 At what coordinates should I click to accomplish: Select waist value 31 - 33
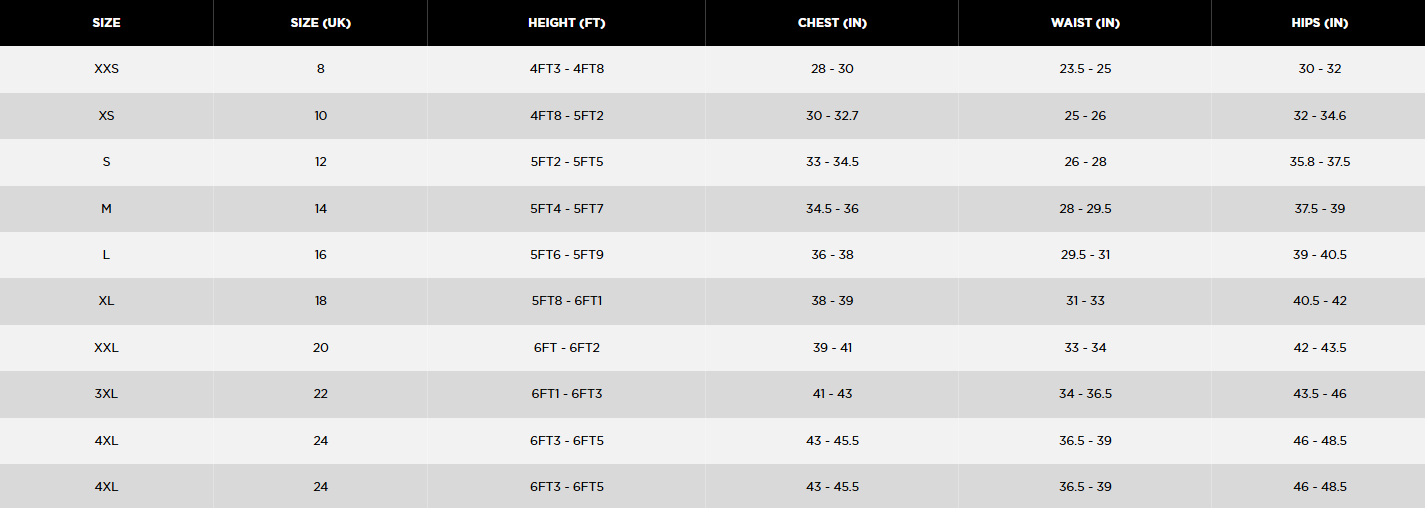pyautogui.click(x=1085, y=301)
